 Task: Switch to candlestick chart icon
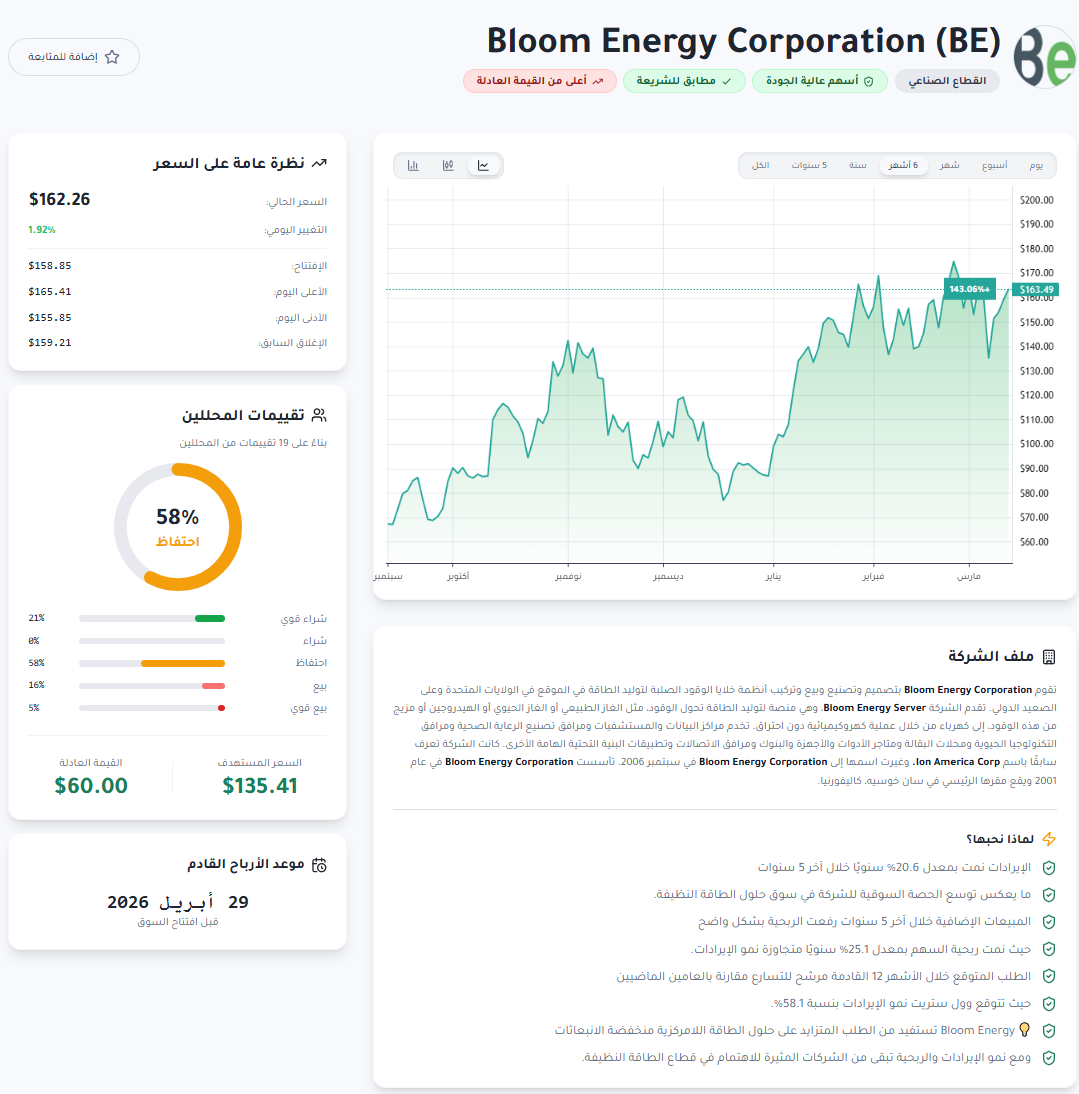pyautogui.click(x=448, y=165)
